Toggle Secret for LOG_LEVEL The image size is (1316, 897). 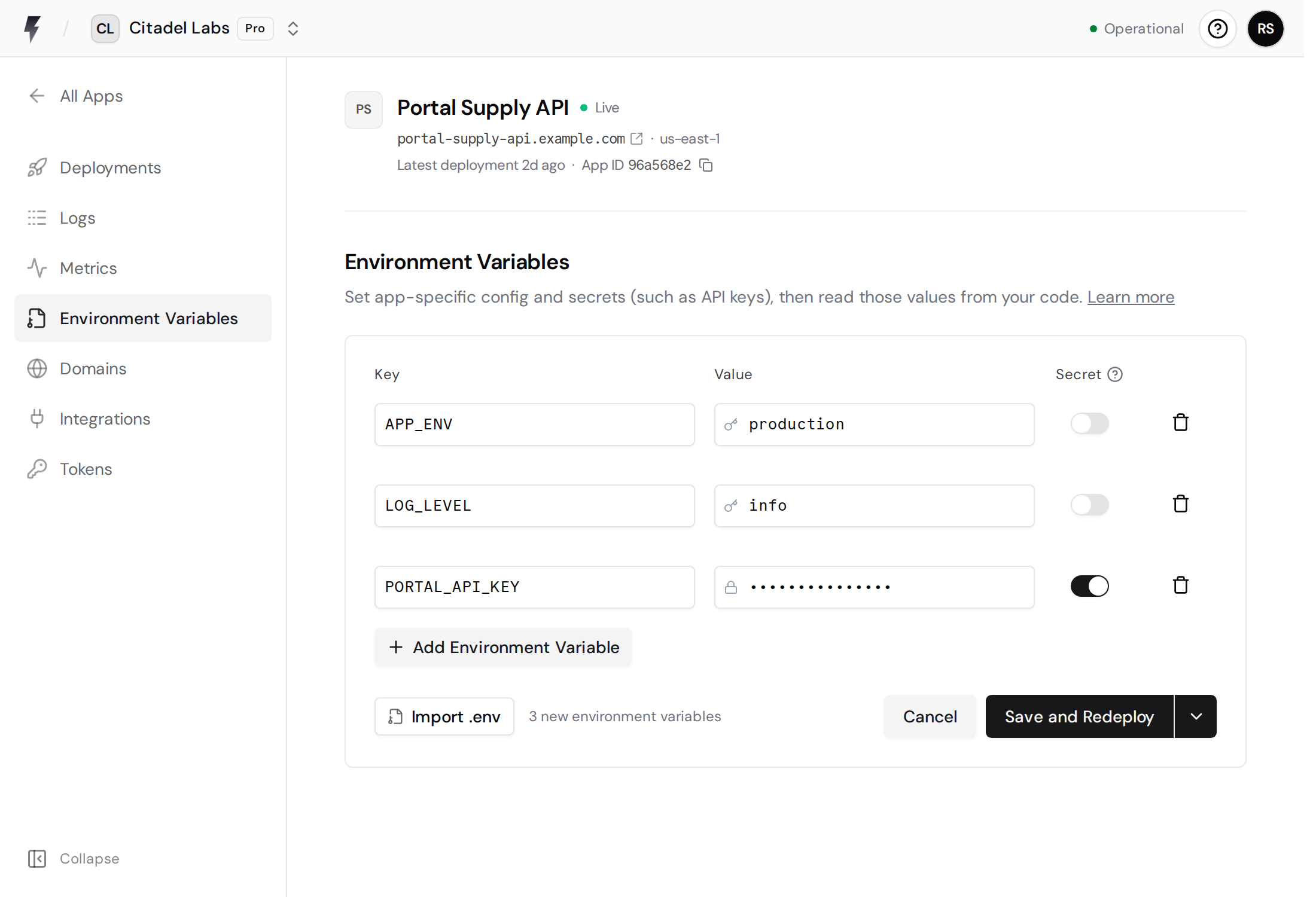coord(1089,505)
